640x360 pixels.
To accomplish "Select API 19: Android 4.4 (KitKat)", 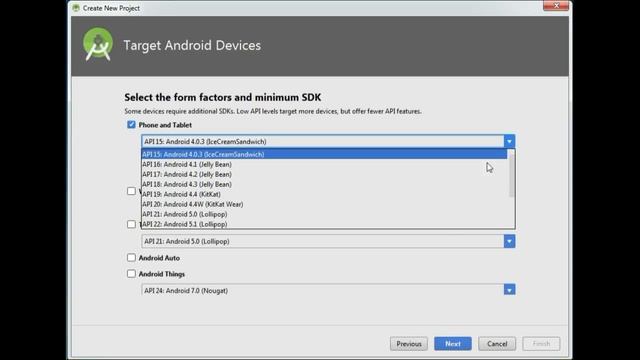I will point(324,194).
